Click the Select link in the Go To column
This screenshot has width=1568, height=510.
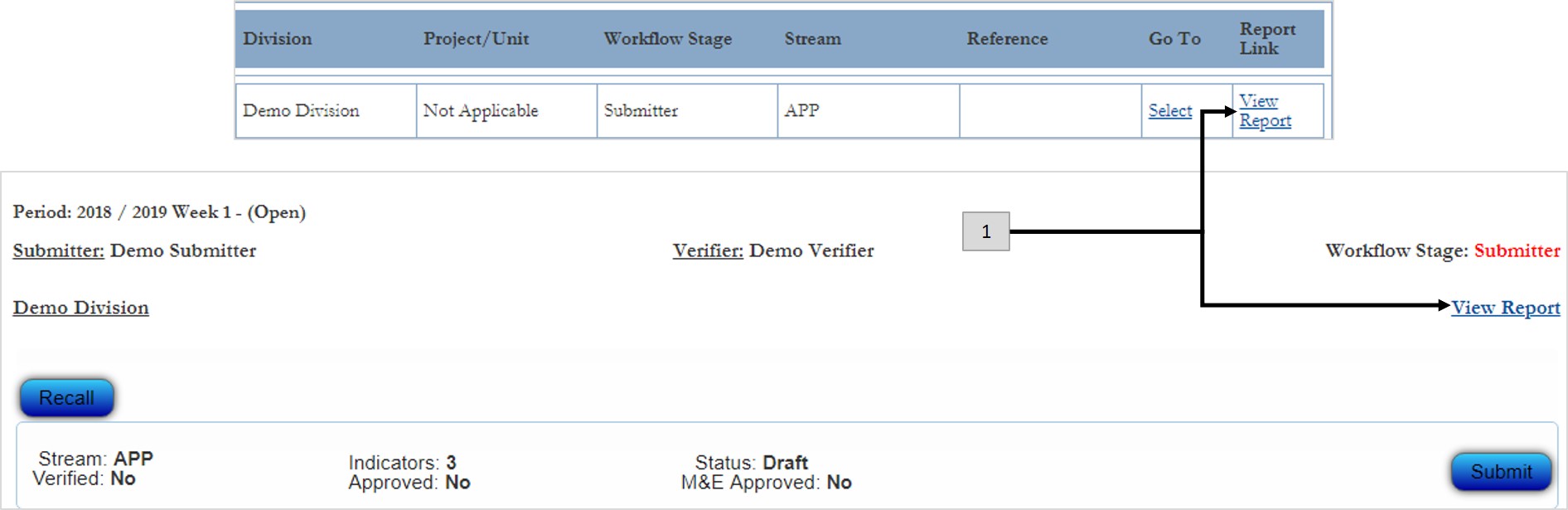point(1169,111)
